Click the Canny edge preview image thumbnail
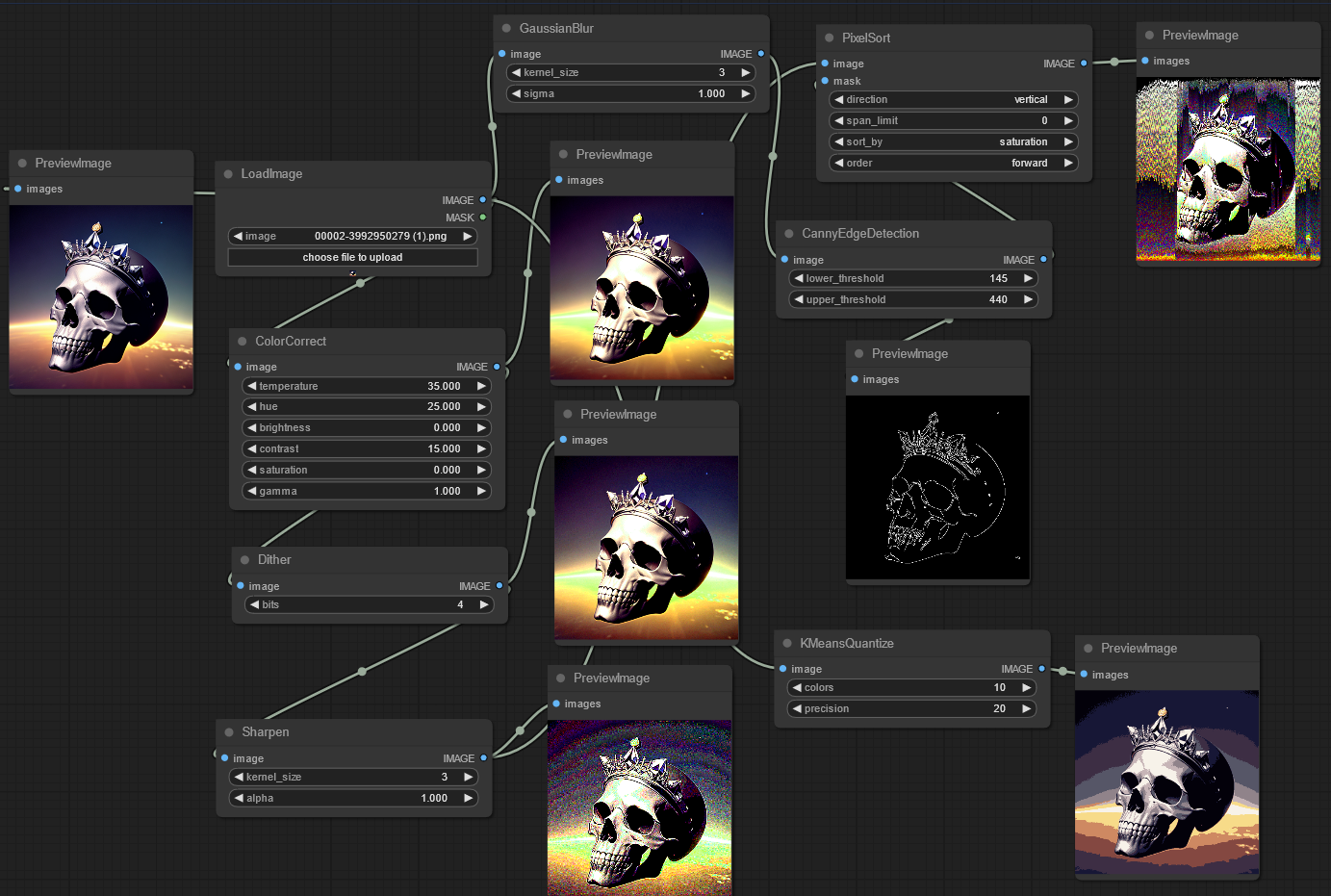Screen dimensions: 1331x896 pyautogui.click(x=937, y=487)
